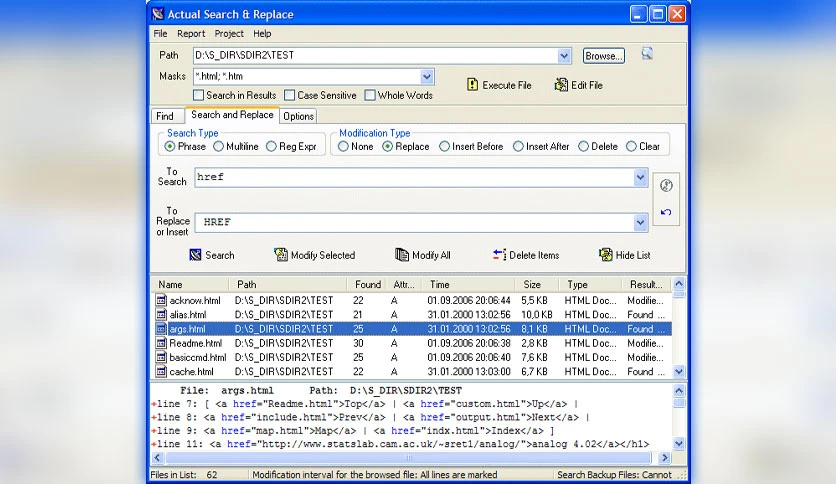Click the Modify All icon
836x484 pixels.
pyautogui.click(x=402, y=255)
